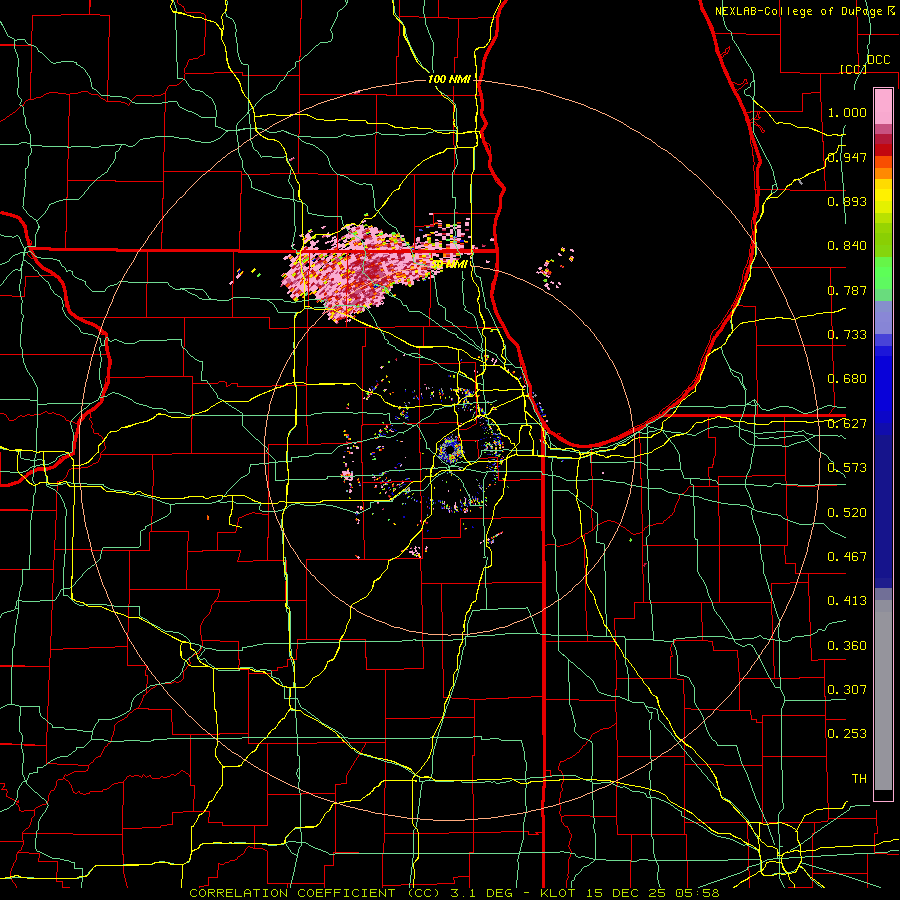Click the DCC label above the color scale
This screenshot has height=900, width=900.
tap(878, 60)
